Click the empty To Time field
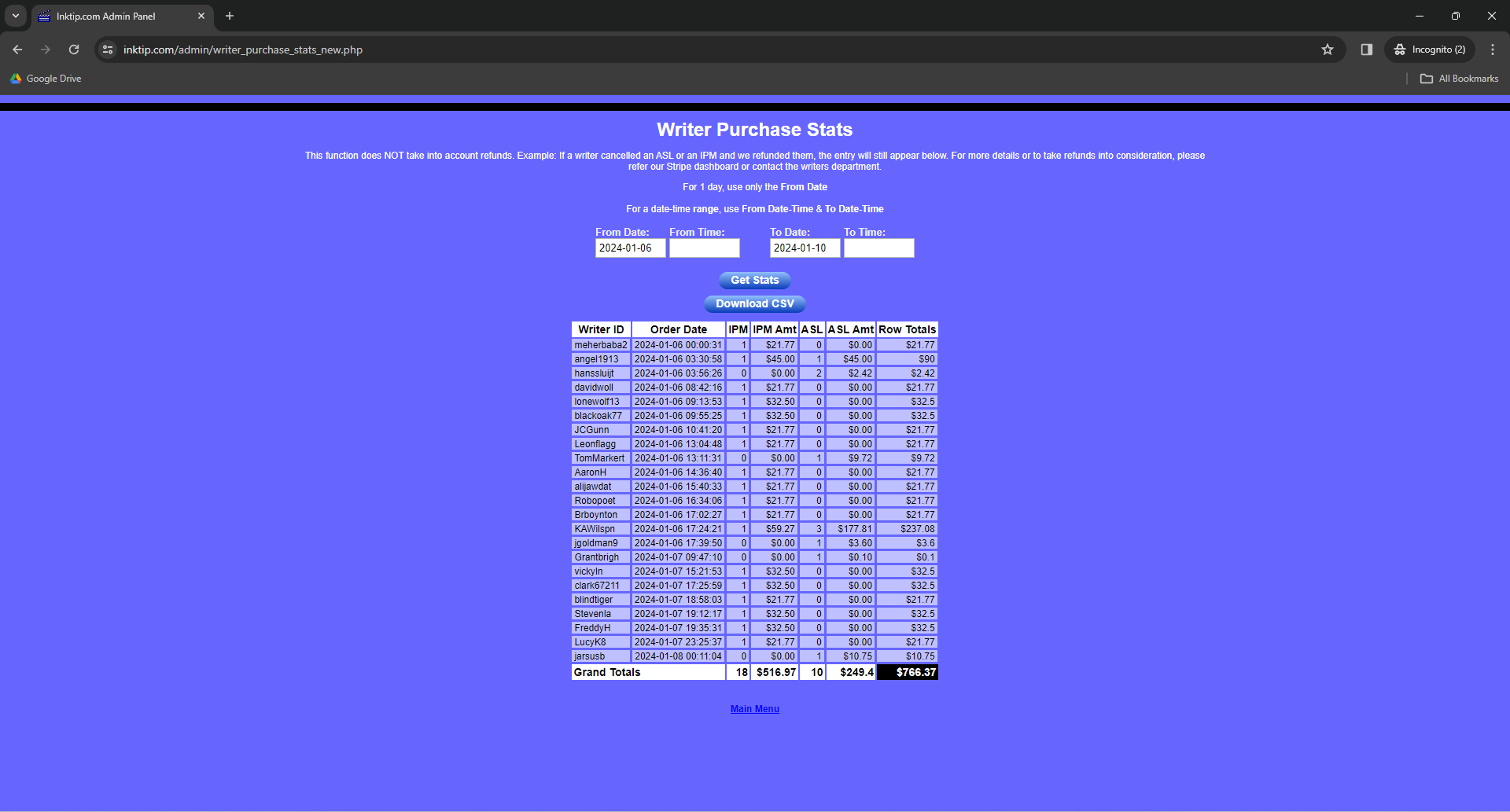1510x812 pixels. coord(878,248)
